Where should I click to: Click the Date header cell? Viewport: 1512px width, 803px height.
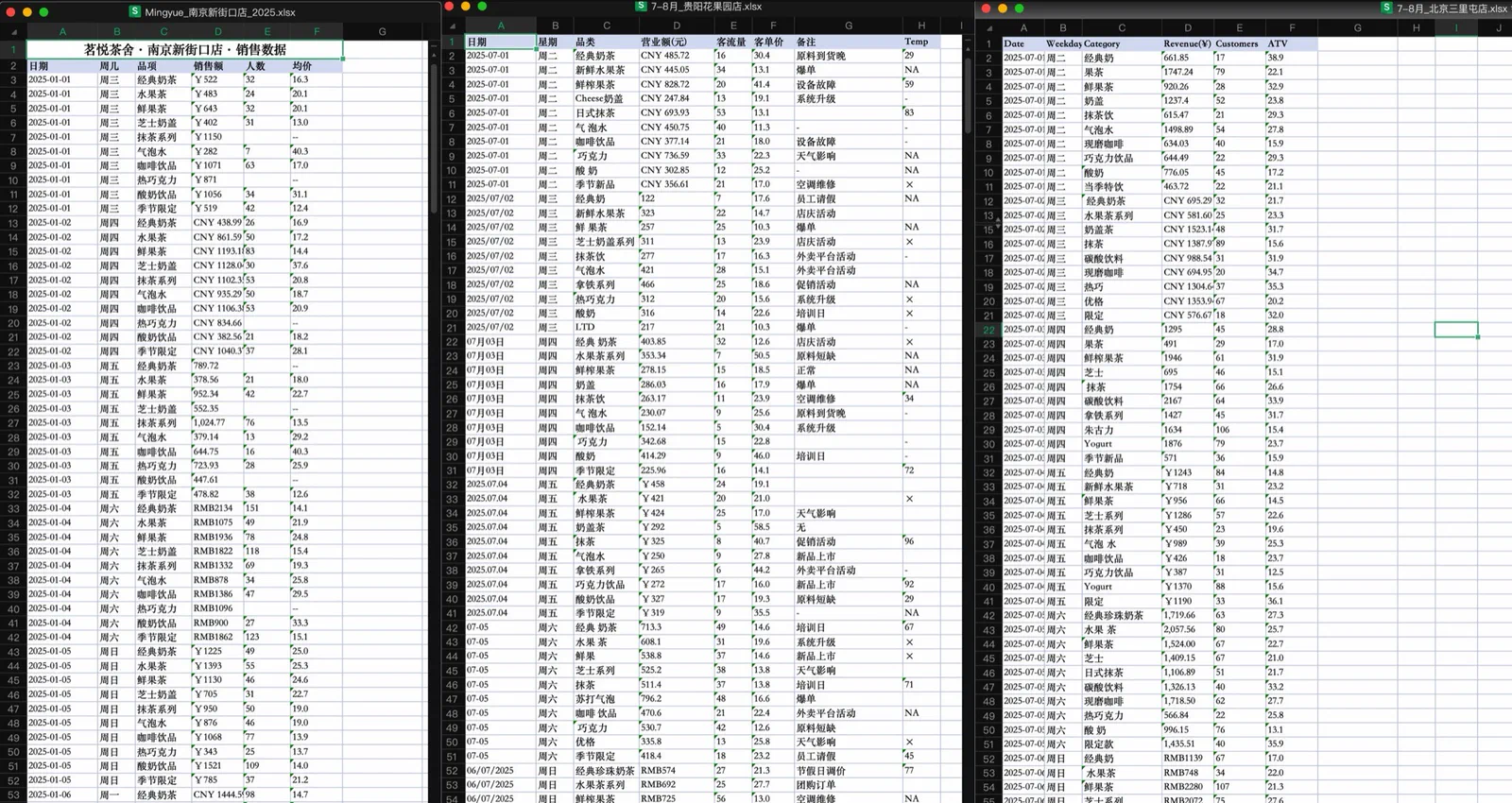(1022, 43)
